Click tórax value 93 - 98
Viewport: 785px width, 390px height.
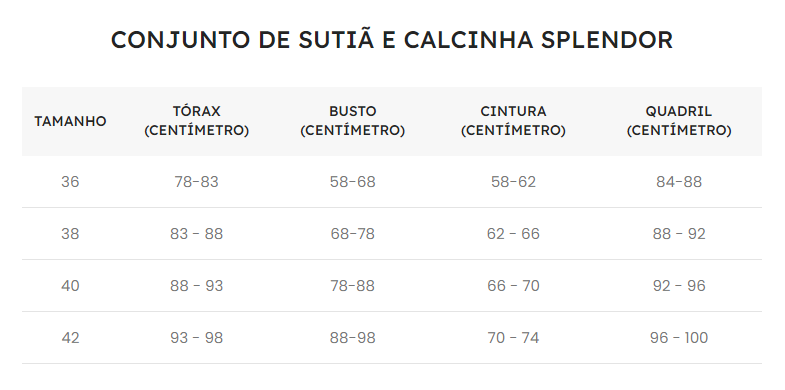197,338
